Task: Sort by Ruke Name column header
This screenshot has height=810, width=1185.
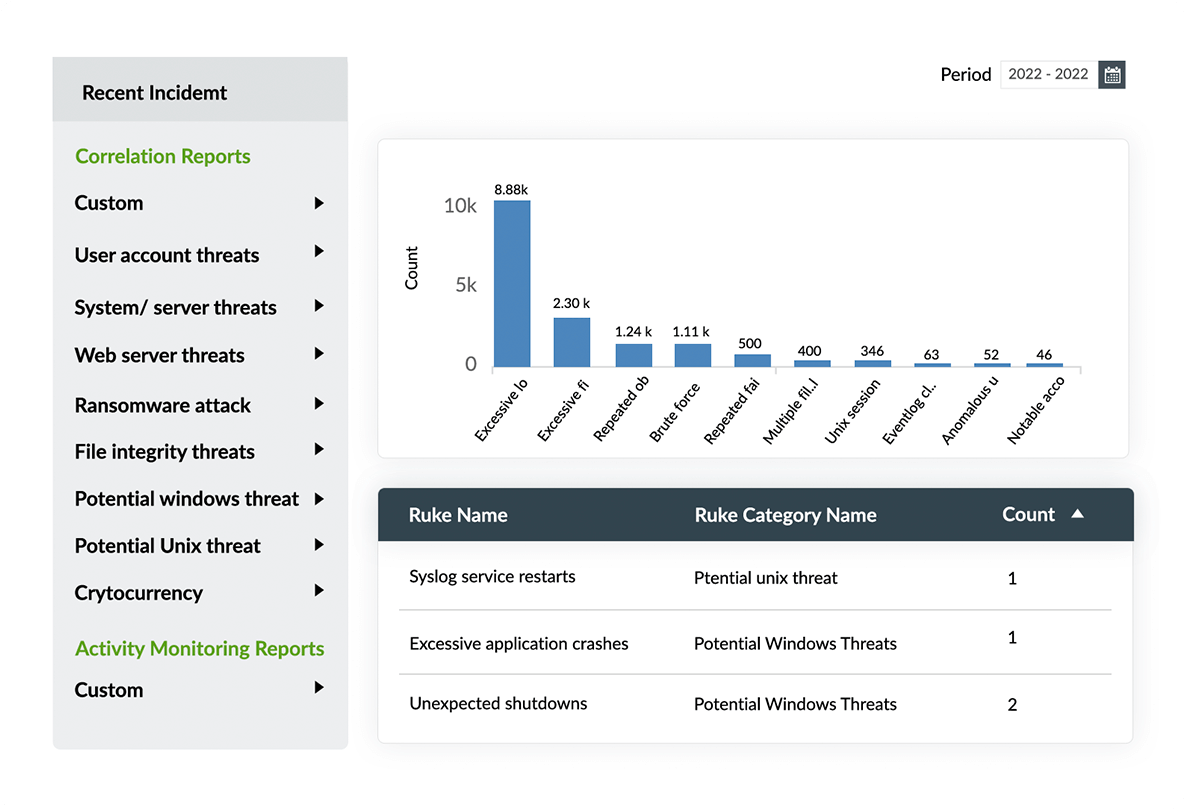Action: point(458,516)
